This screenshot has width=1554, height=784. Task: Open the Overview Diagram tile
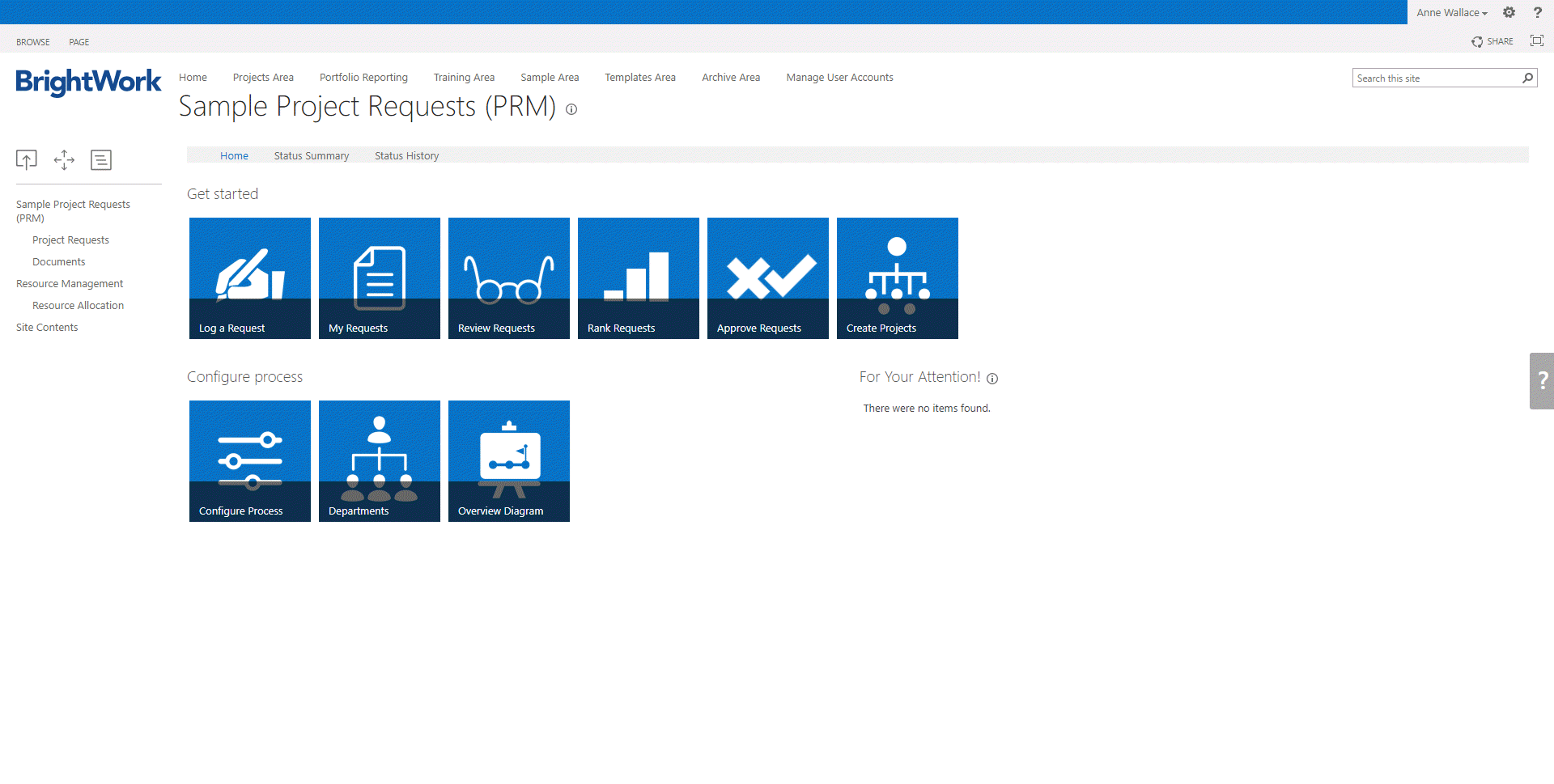coord(508,460)
